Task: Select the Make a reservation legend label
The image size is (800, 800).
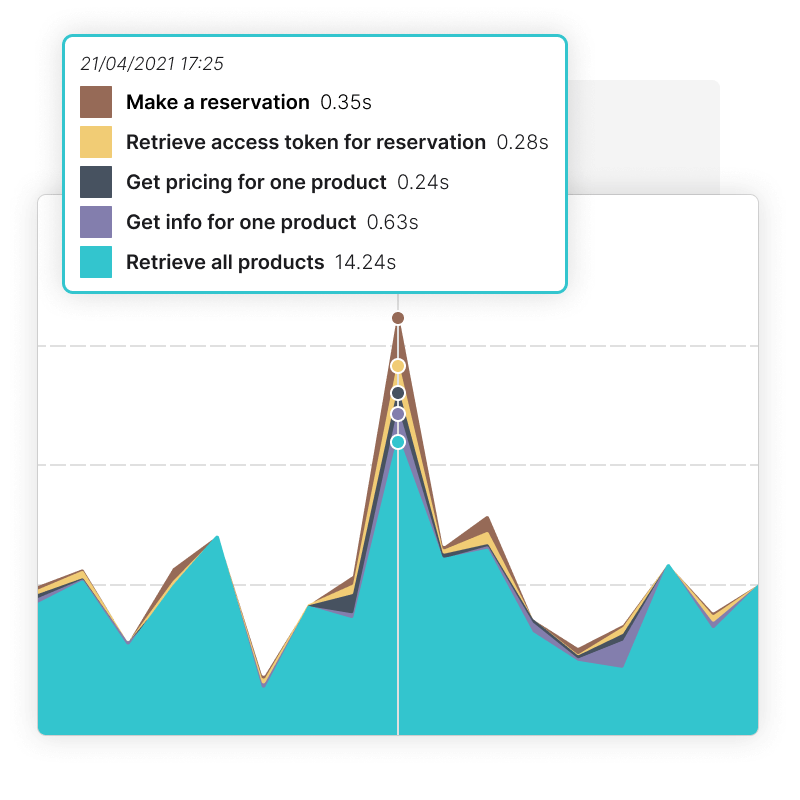Action: tap(218, 102)
